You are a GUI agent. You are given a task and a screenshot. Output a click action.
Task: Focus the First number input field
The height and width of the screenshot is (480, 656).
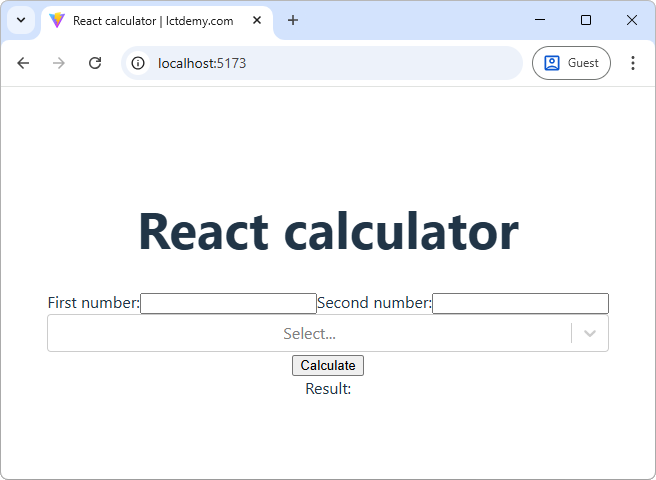pos(228,303)
